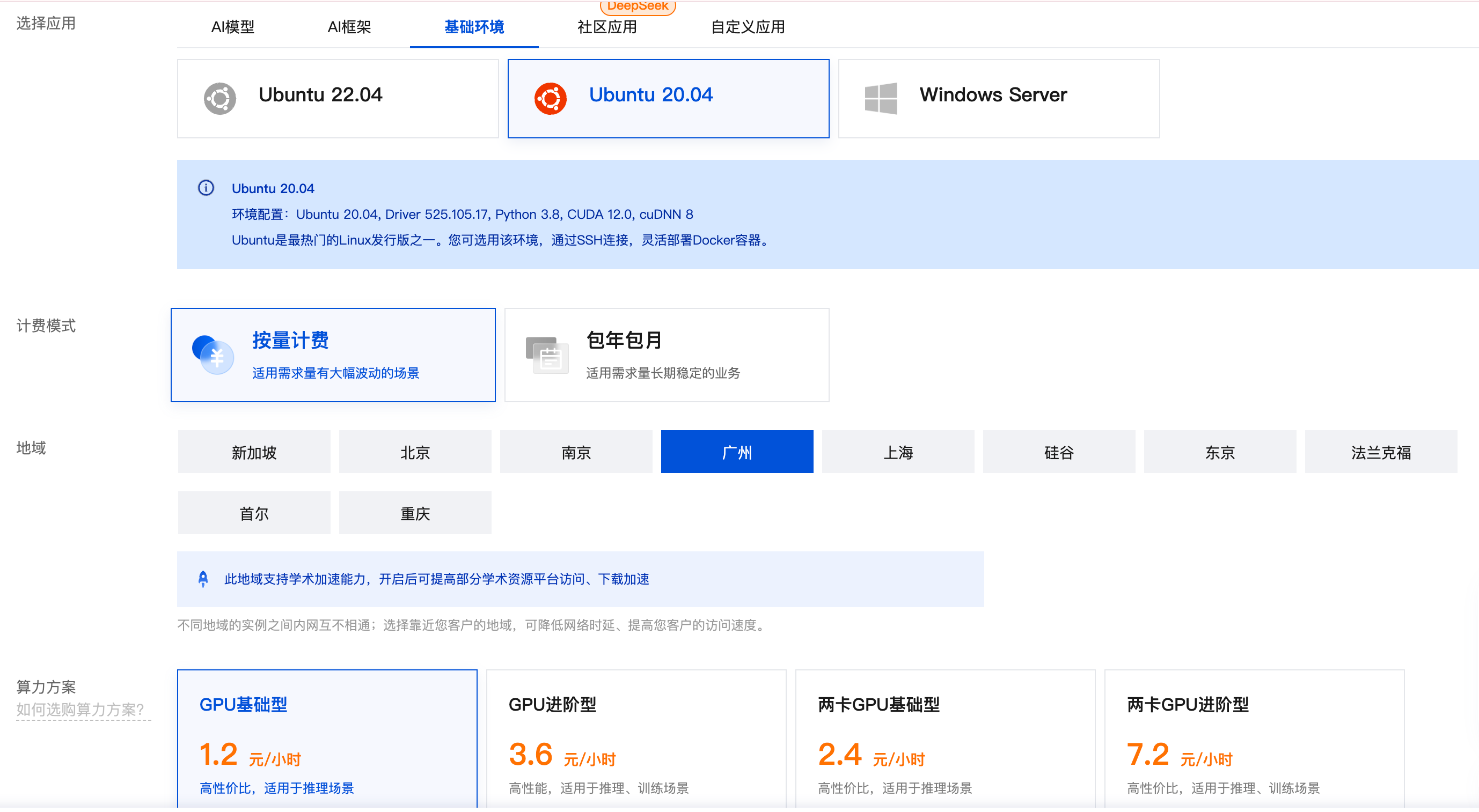Click the Windows Server logo icon

[881, 99]
